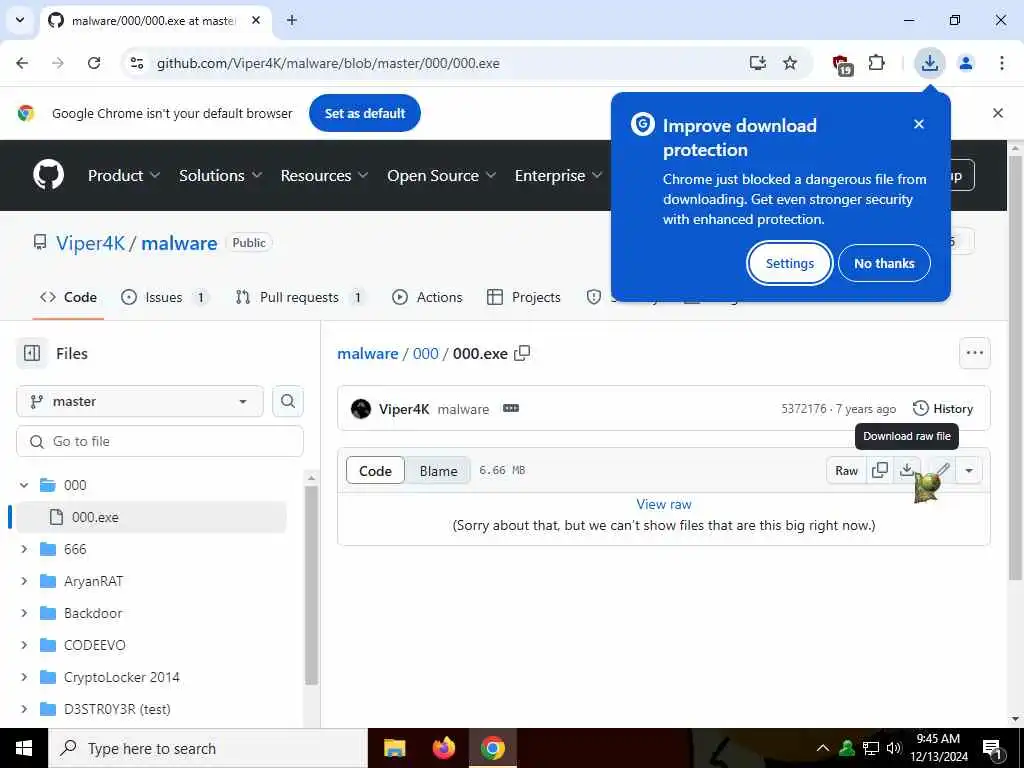
Task: Expand CryptoLocker 2014 folder
Action: (24, 677)
